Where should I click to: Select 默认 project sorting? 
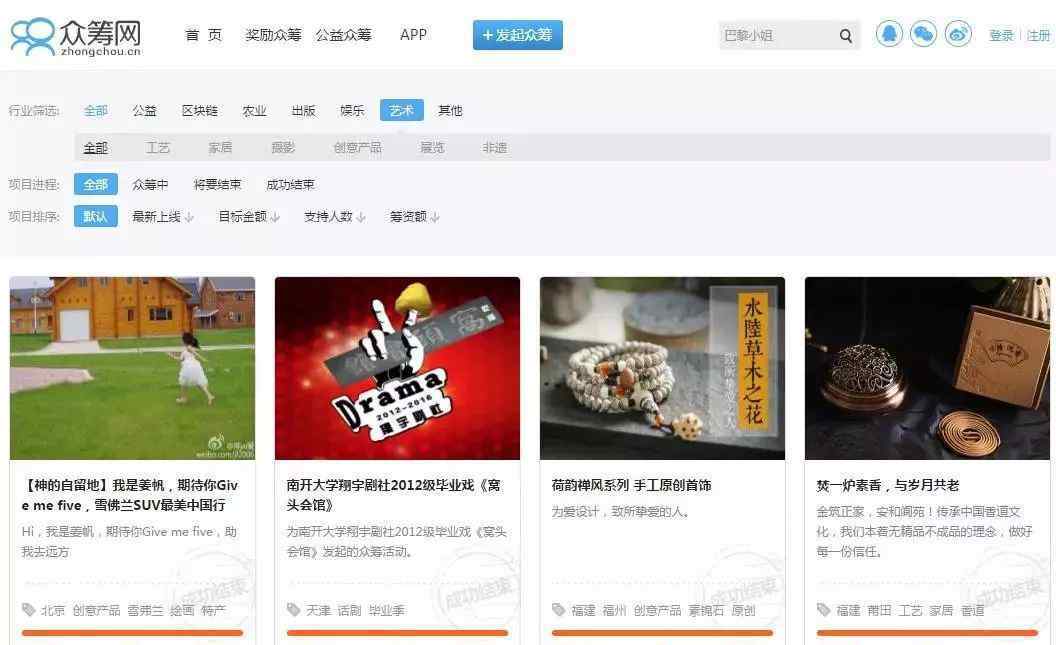pos(96,216)
